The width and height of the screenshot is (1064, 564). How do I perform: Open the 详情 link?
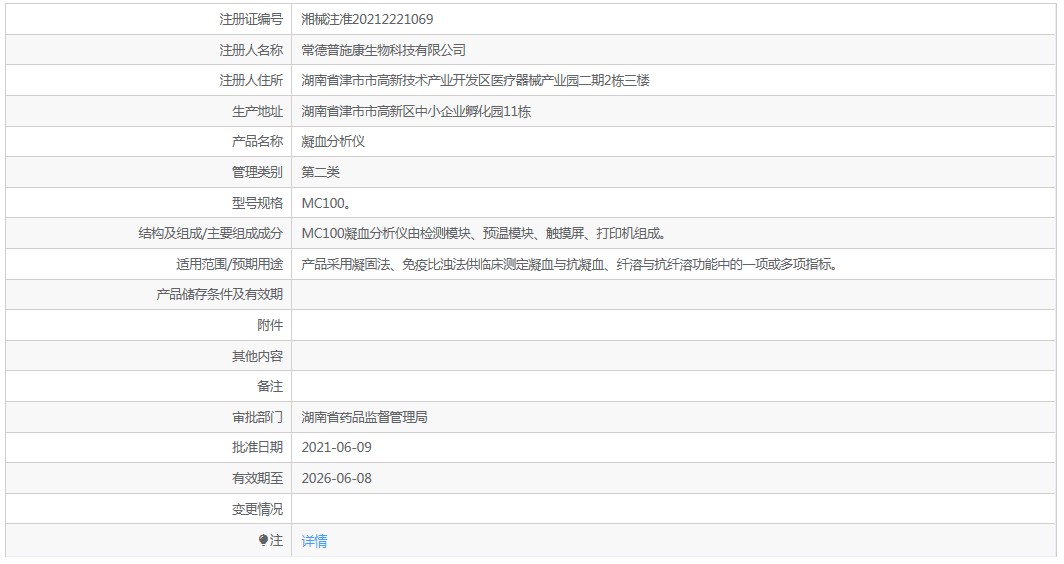314,541
